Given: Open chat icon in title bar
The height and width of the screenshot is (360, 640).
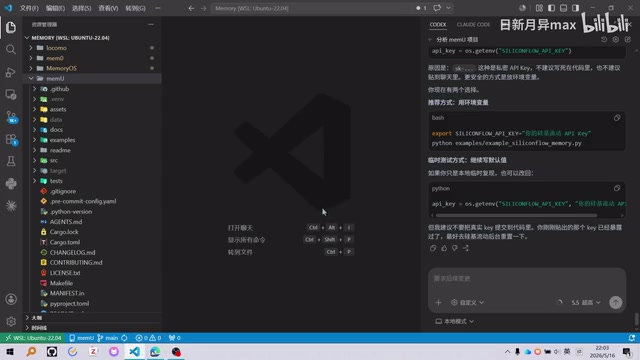Looking at the screenshot, I should pyautogui.click(x=437, y=8).
